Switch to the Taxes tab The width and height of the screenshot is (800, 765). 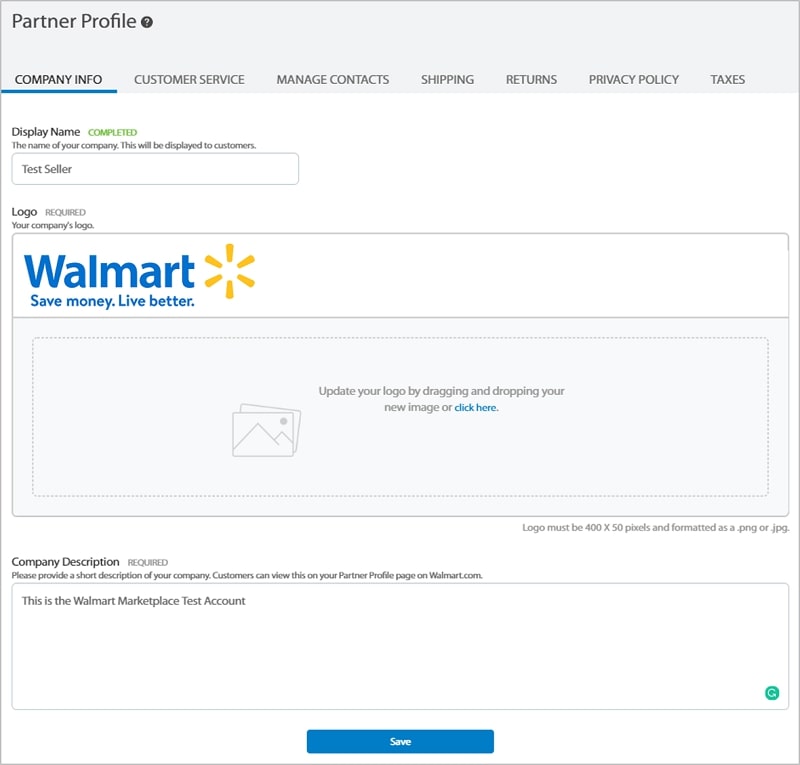click(728, 79)
